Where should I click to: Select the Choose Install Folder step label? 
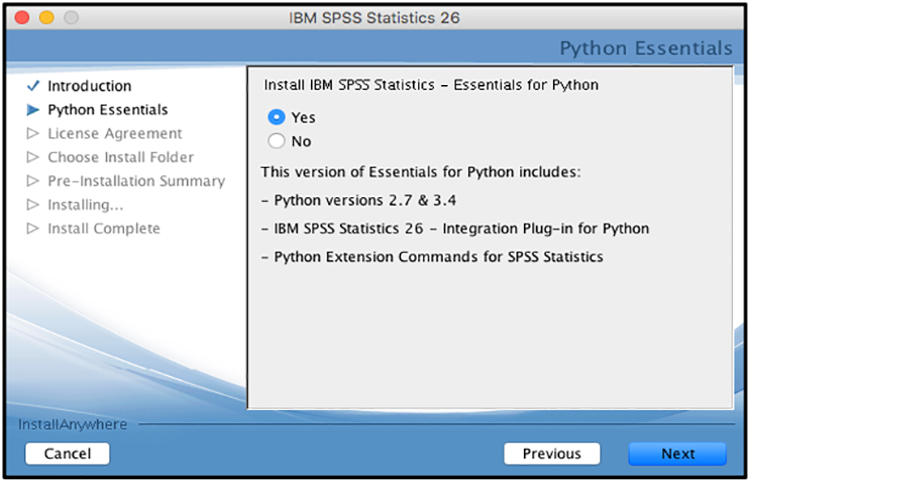click(x=121, y=157)
